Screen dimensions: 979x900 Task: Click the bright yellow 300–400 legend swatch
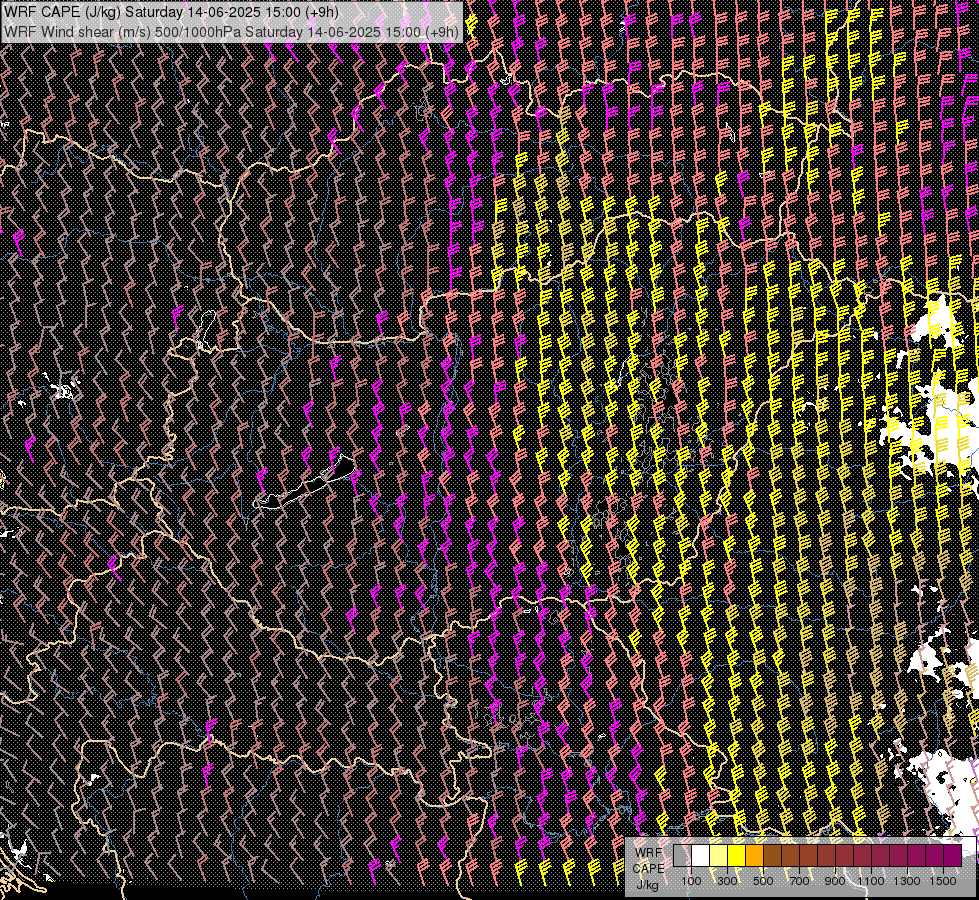pos(737,855)
